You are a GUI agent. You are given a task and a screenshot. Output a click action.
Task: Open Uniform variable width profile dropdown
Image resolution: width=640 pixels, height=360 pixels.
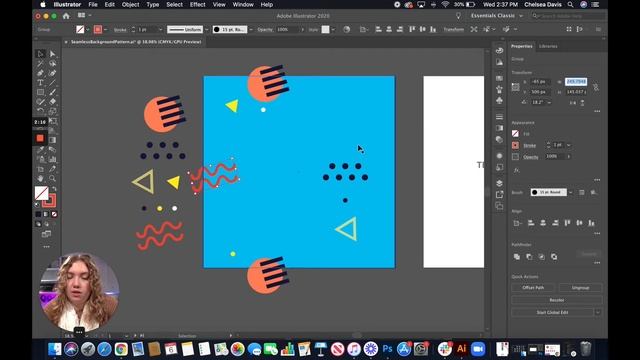(x=206, y=29)
